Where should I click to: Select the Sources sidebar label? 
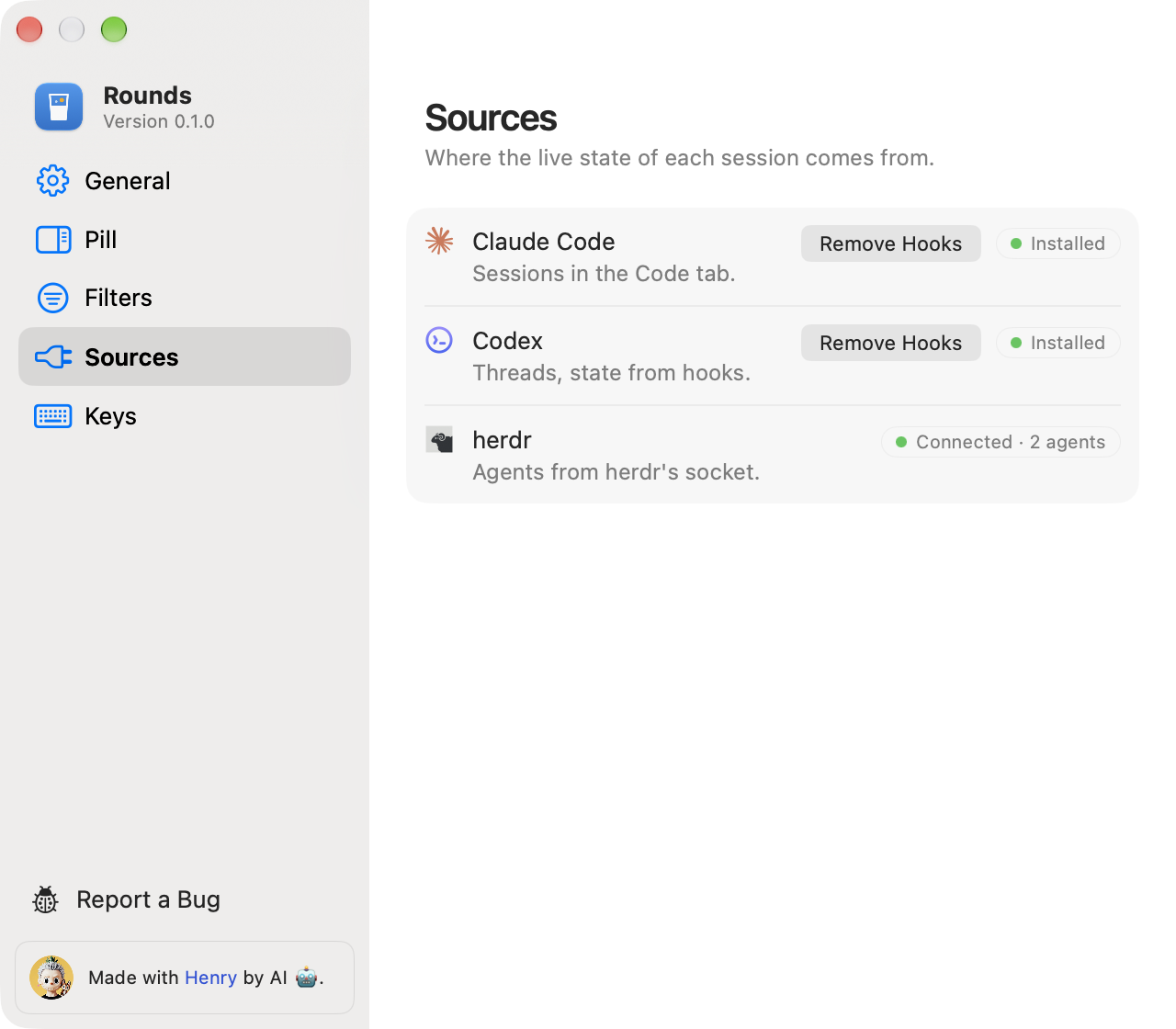click(131, 357)
